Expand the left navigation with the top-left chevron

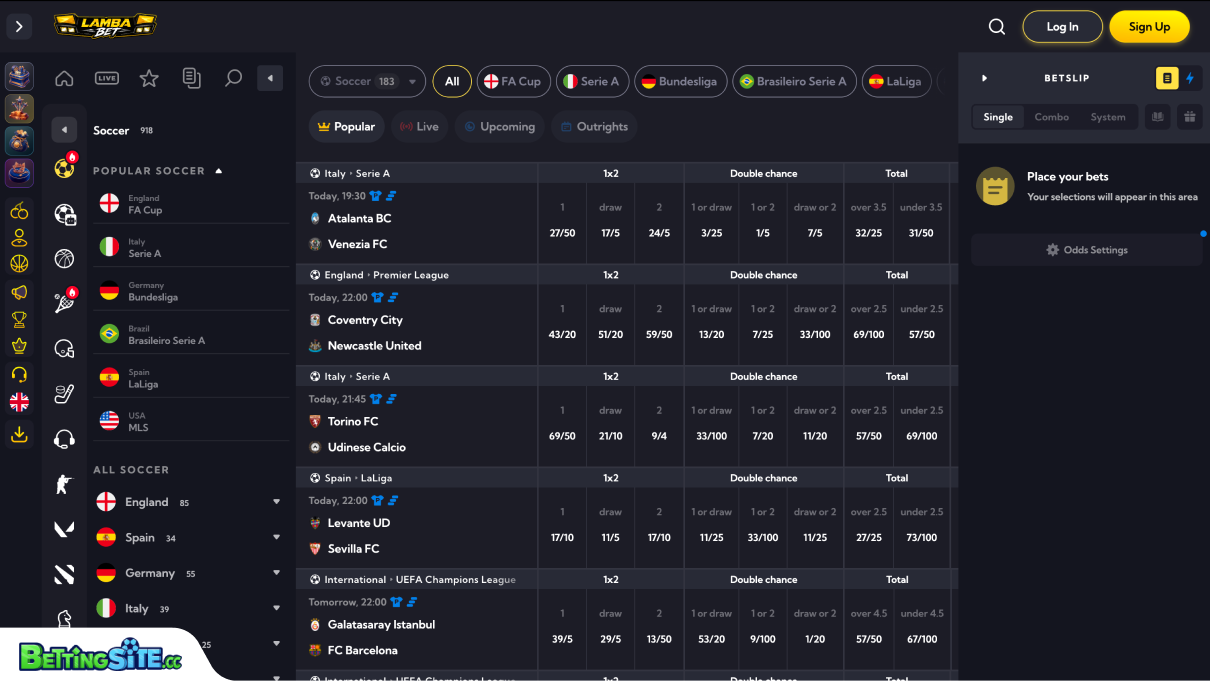click(x=19, y=27)
